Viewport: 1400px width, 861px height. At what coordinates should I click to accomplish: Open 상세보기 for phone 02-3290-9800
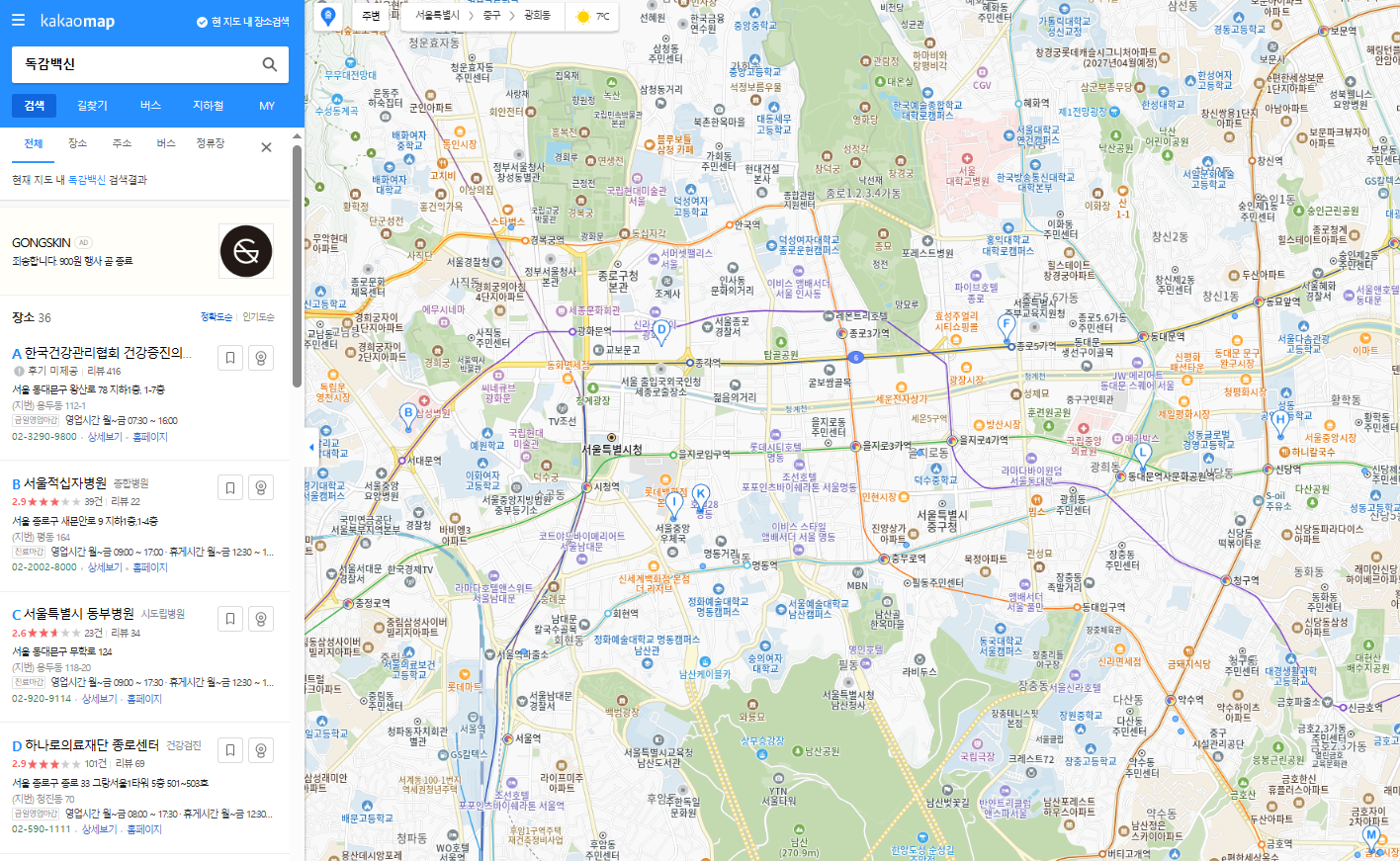(x=105, y=437)
